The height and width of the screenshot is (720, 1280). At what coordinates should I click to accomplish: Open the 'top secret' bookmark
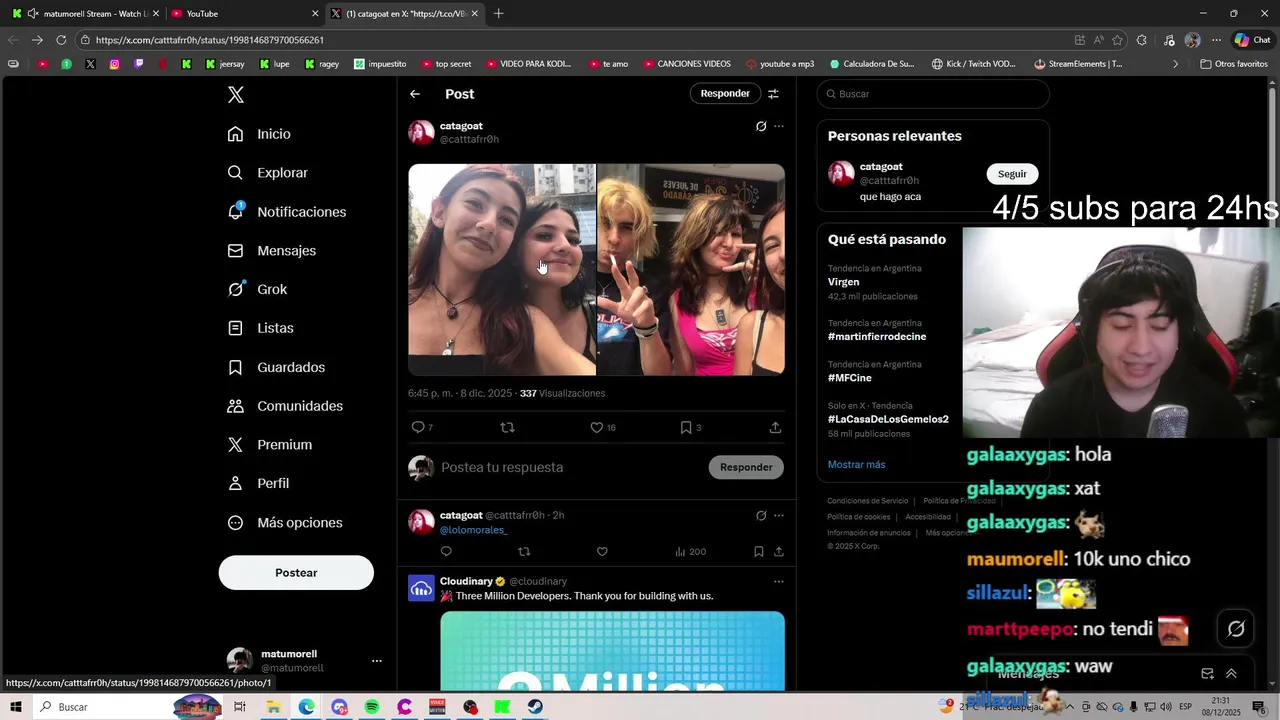(x=445, y=64)
